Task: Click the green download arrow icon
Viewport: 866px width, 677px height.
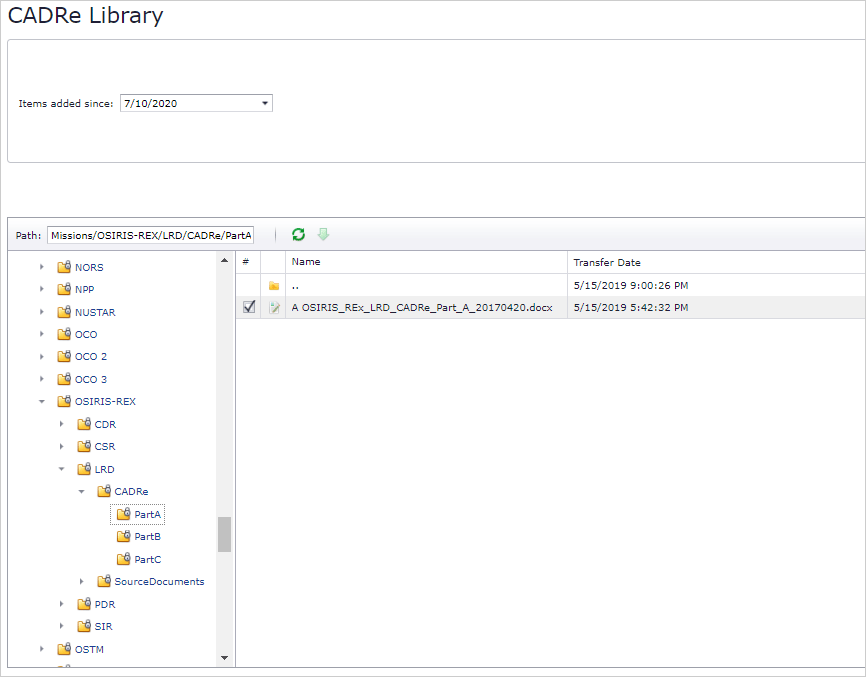Action: 323,234
